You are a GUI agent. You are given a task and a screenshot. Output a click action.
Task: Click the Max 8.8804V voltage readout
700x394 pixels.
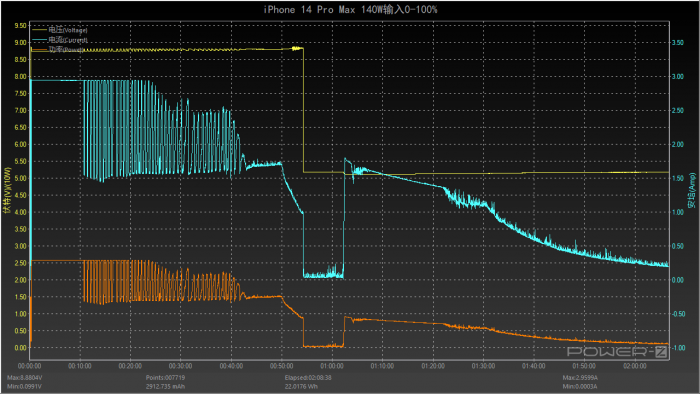[25, 377]
